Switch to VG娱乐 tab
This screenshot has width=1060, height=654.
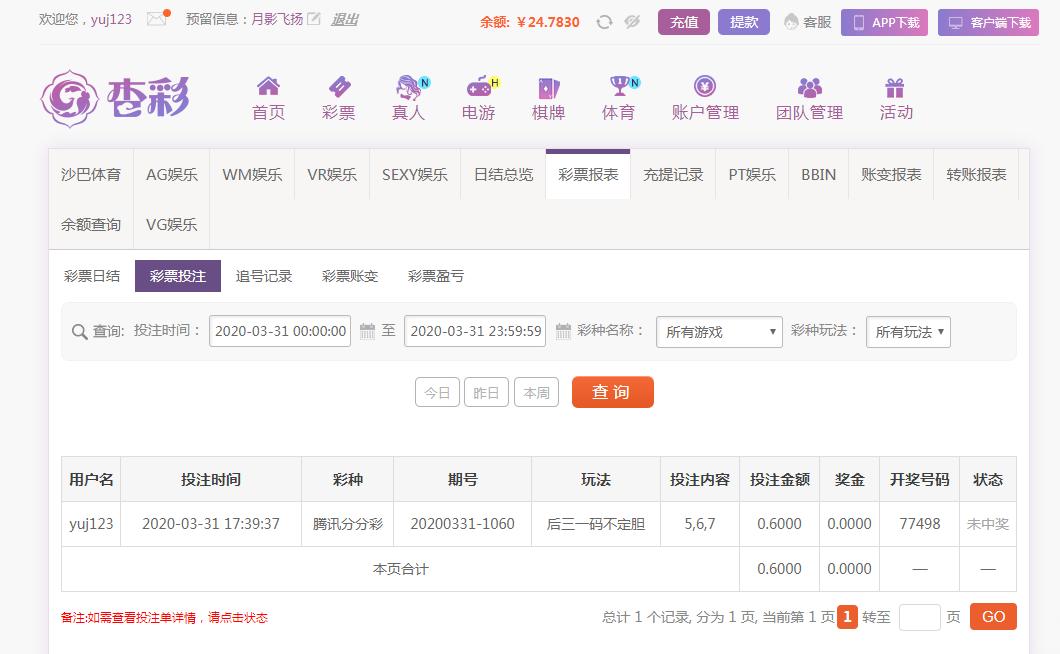click(x=172, y=225)
